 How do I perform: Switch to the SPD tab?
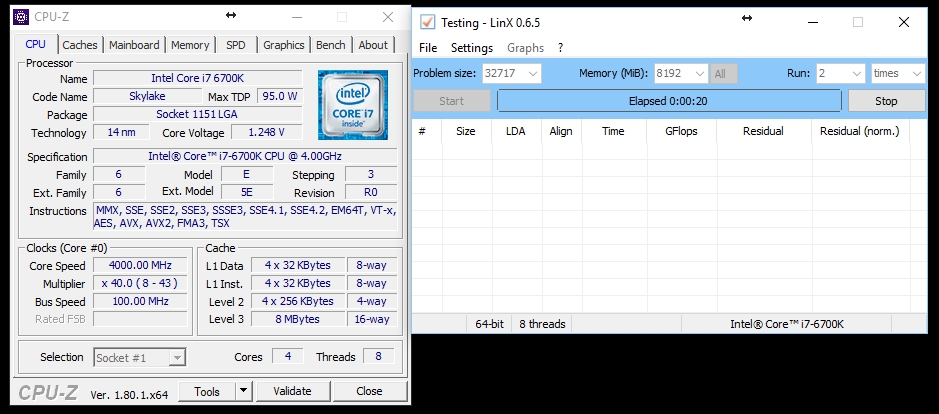pyautogui.click(x=235, y=45)
